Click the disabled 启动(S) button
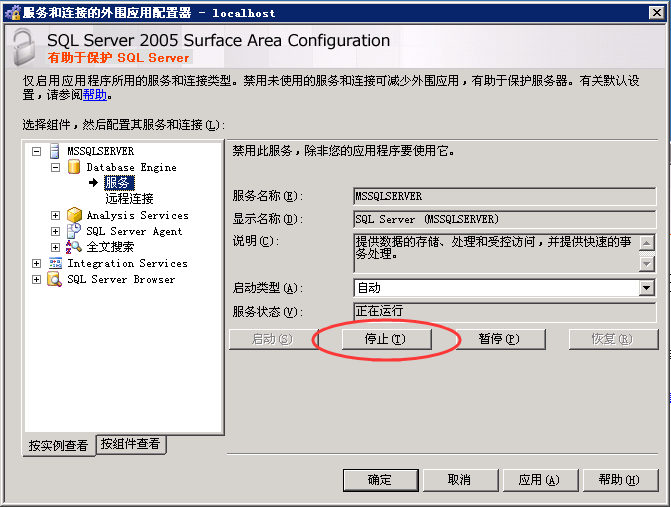This screenshot has height=507, width=671. point(273,339)
